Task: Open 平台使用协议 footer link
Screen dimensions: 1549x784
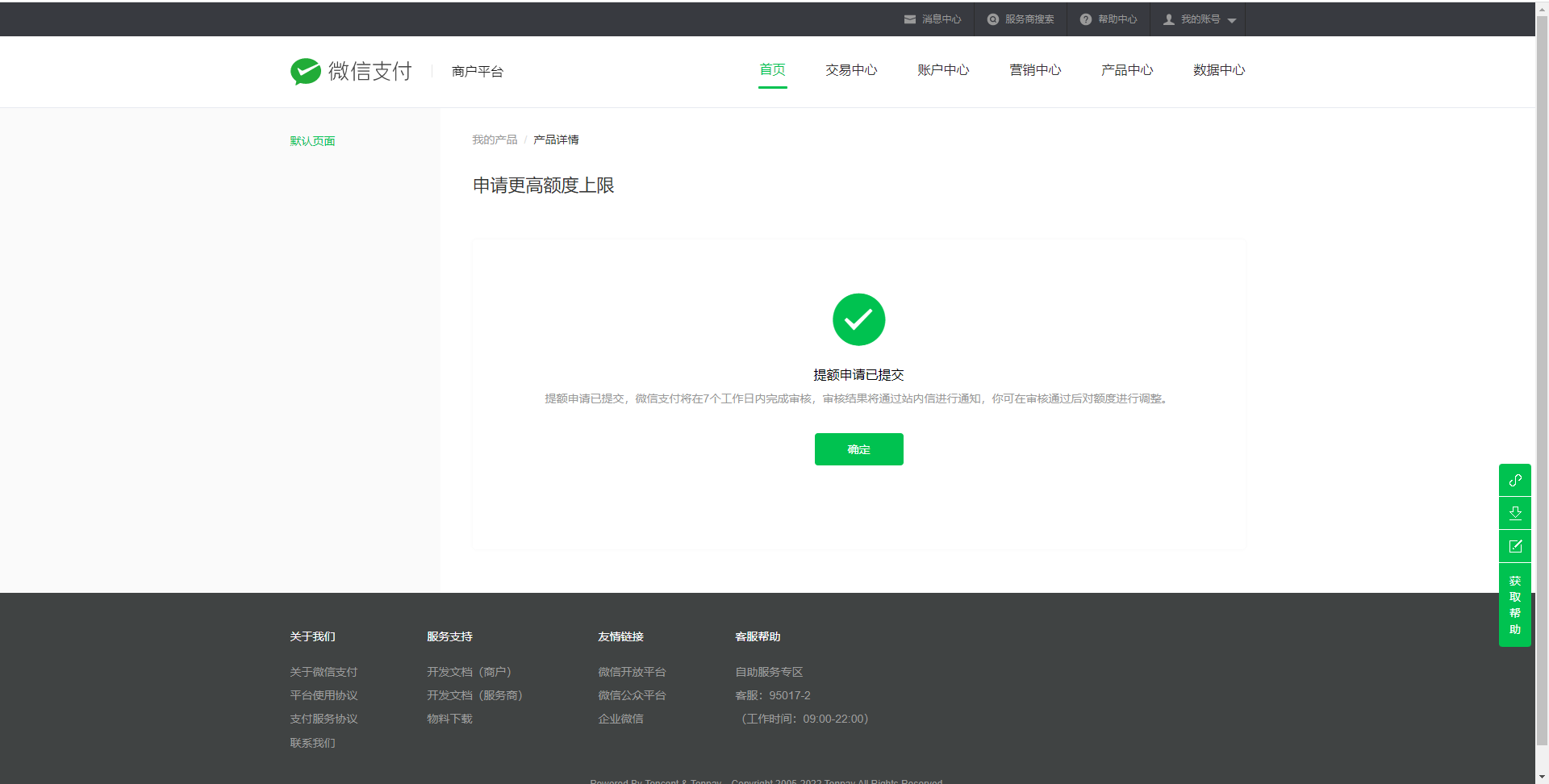Action: point(324,695)
